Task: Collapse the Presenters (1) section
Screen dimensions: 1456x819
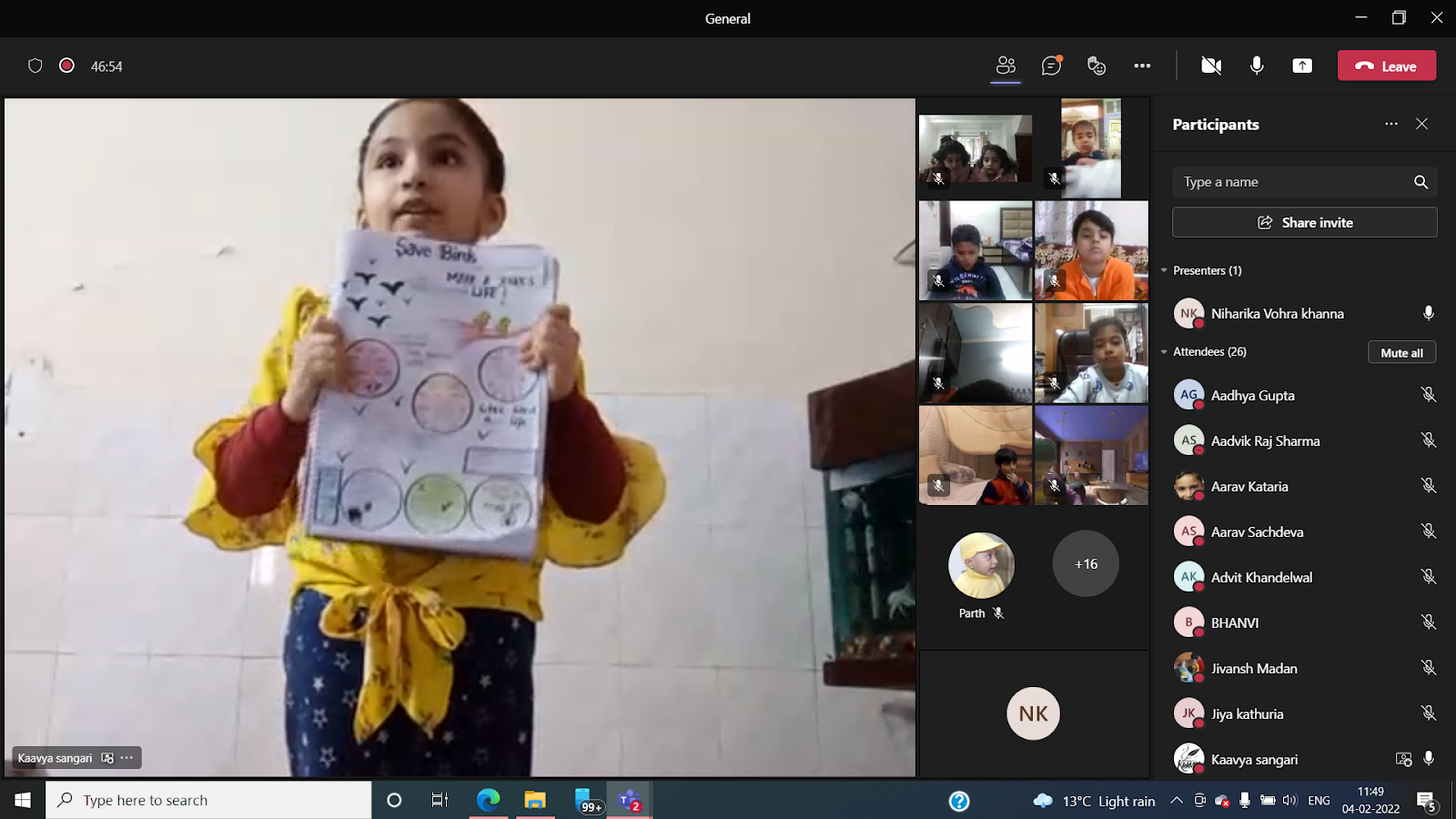Action: [1164, 270]
